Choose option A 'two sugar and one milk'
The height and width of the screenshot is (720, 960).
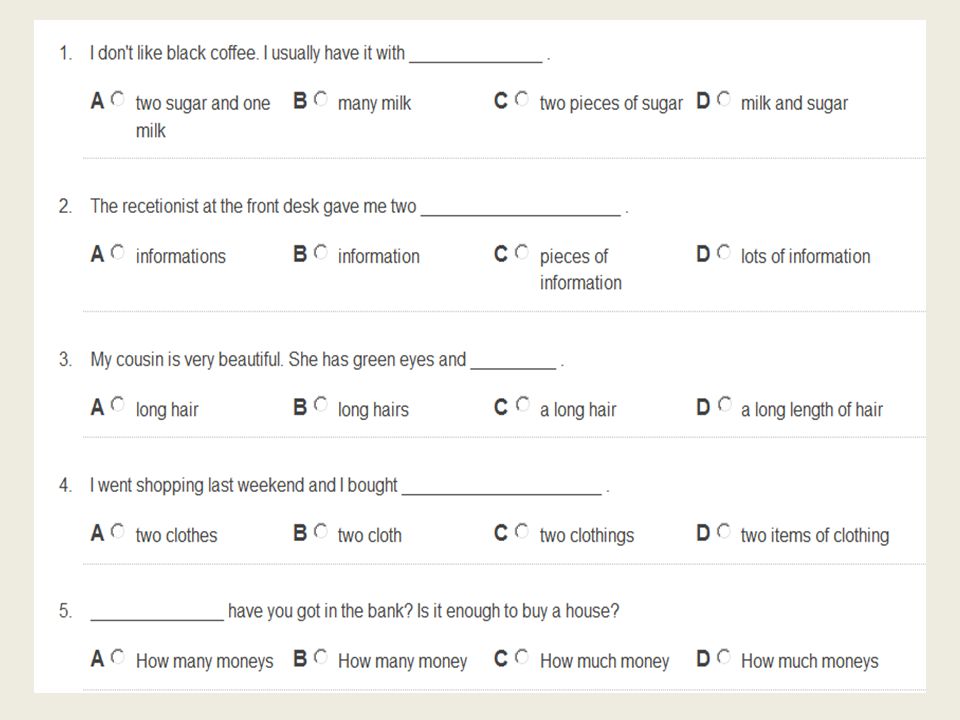coord(118,99)
